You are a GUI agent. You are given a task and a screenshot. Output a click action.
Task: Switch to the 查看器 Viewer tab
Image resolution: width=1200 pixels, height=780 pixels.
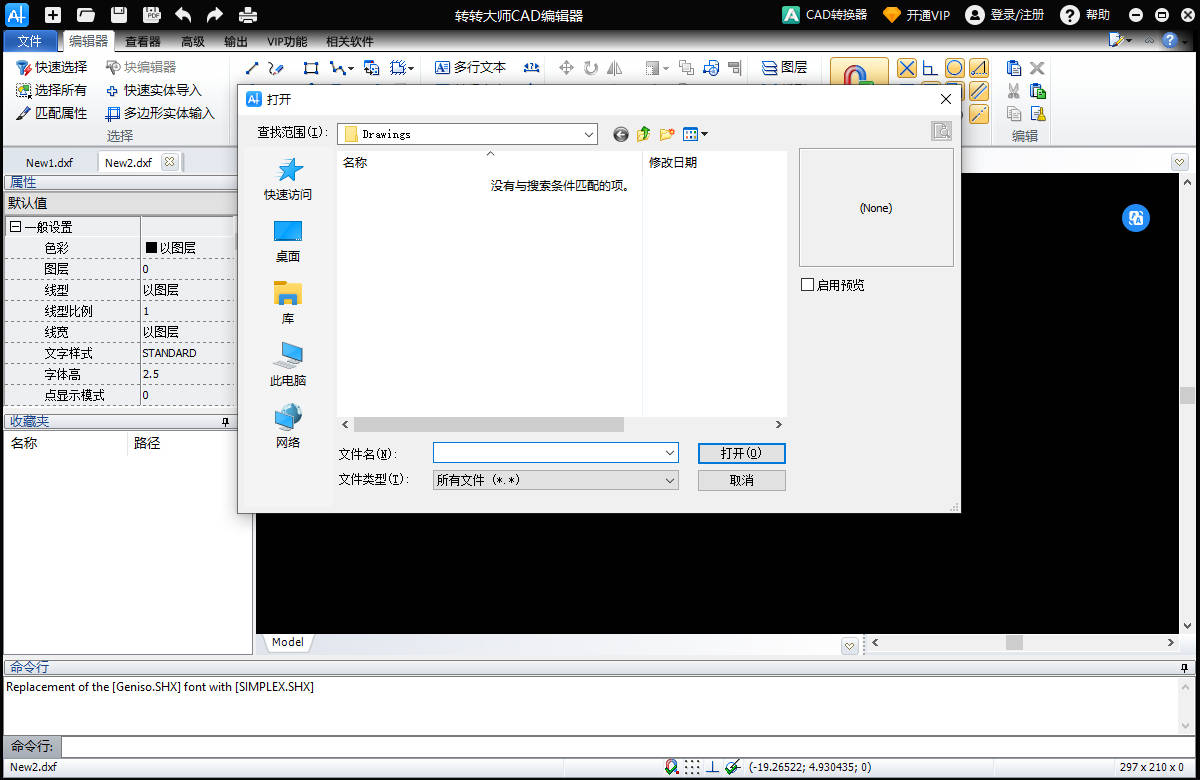pos(143,42)
